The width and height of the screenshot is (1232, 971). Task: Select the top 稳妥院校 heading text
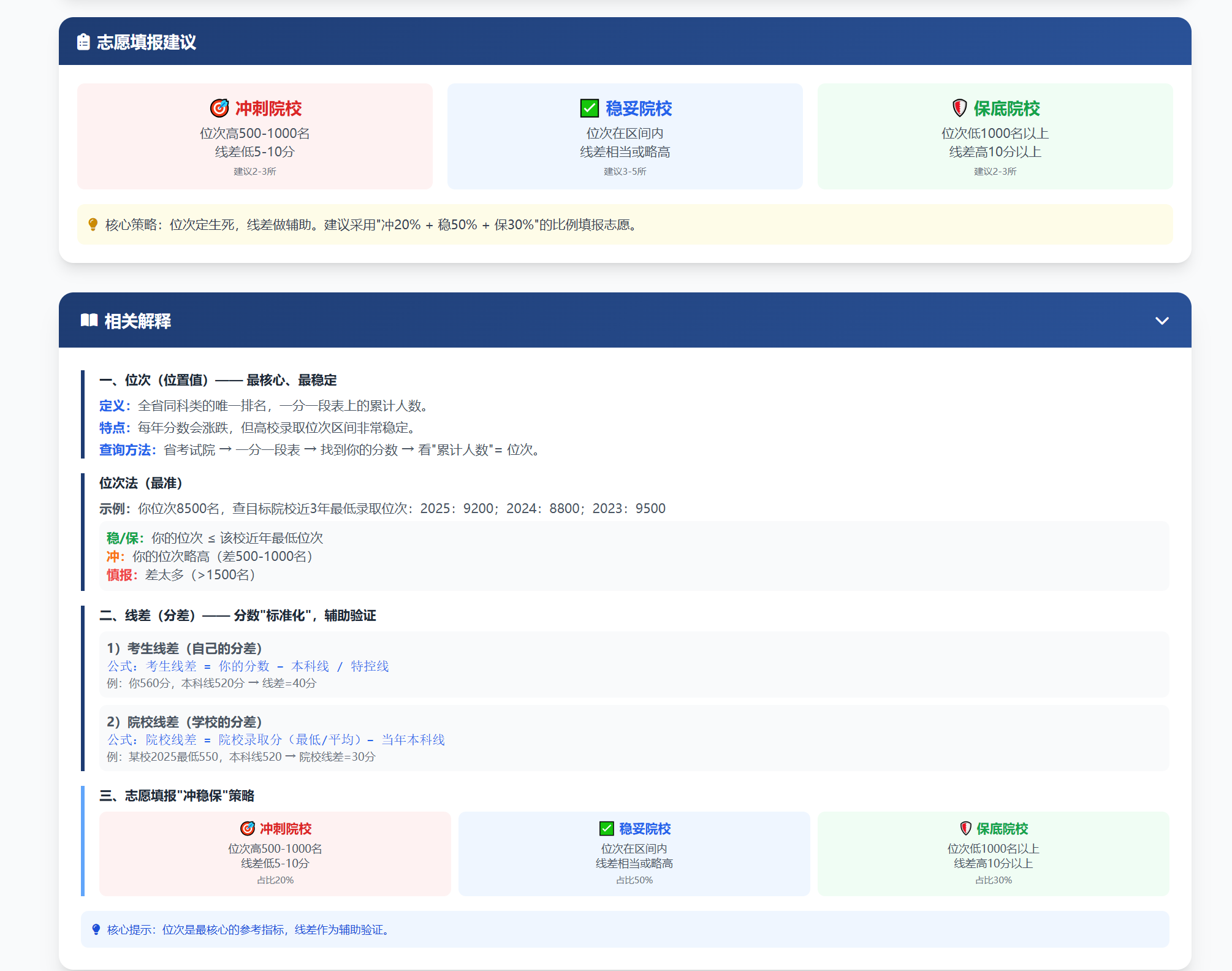[x=639, y=109]
